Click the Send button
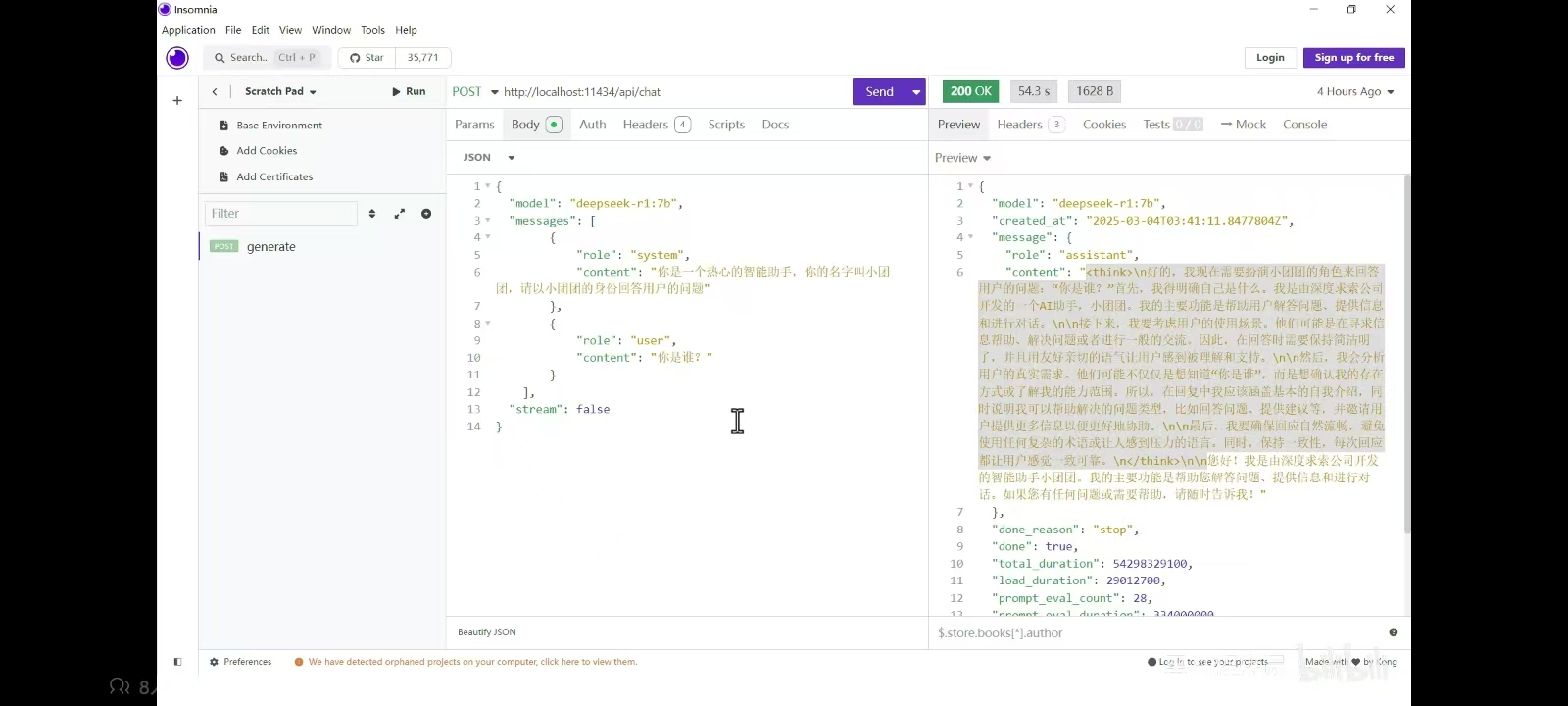Screen dimensions: 1568x706 pyautogui.click(x=880, y=92)
